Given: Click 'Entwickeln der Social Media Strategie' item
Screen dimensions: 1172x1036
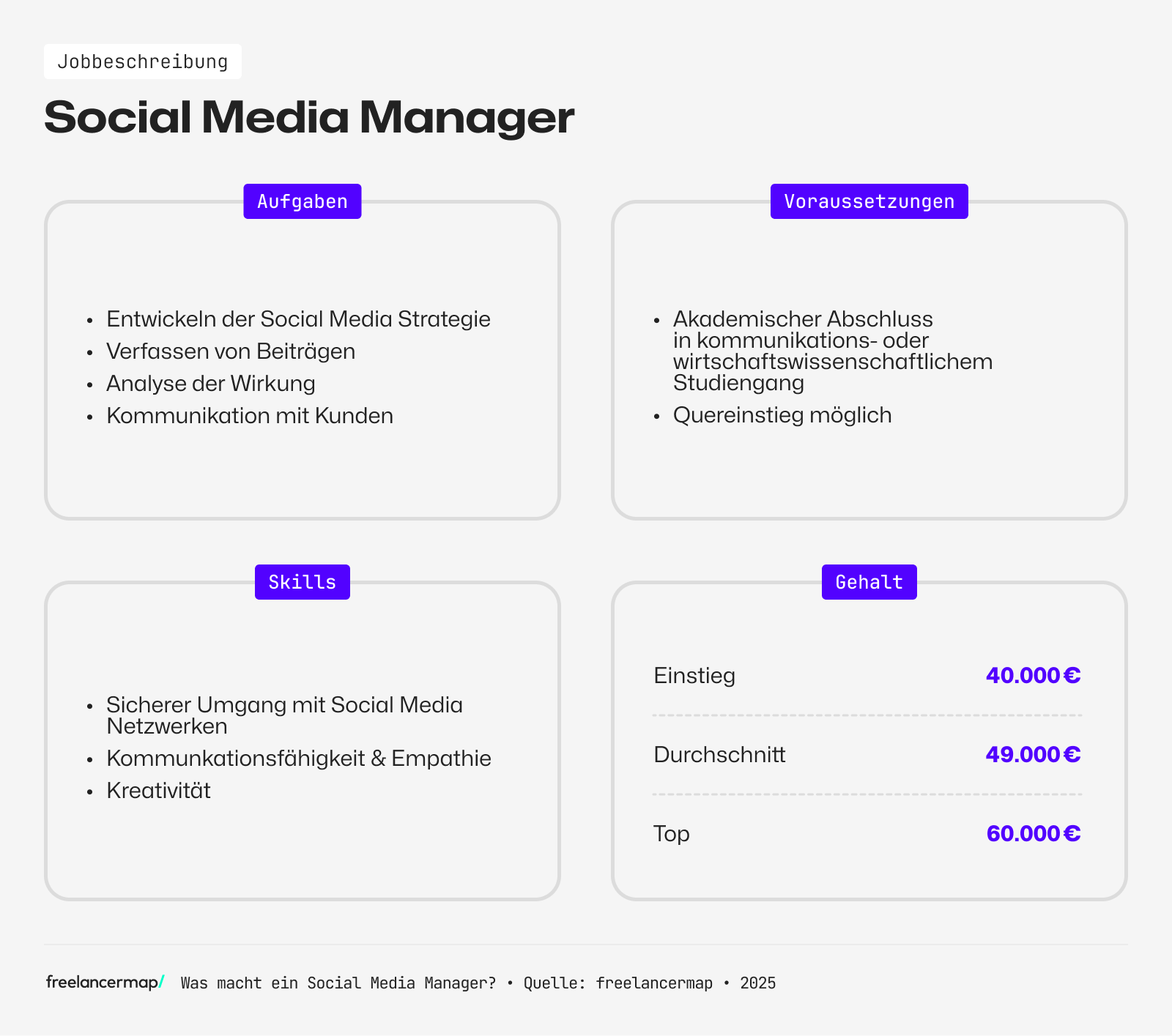Looking at the screenshot, I should pyautogui.click(x=298, y=319).
